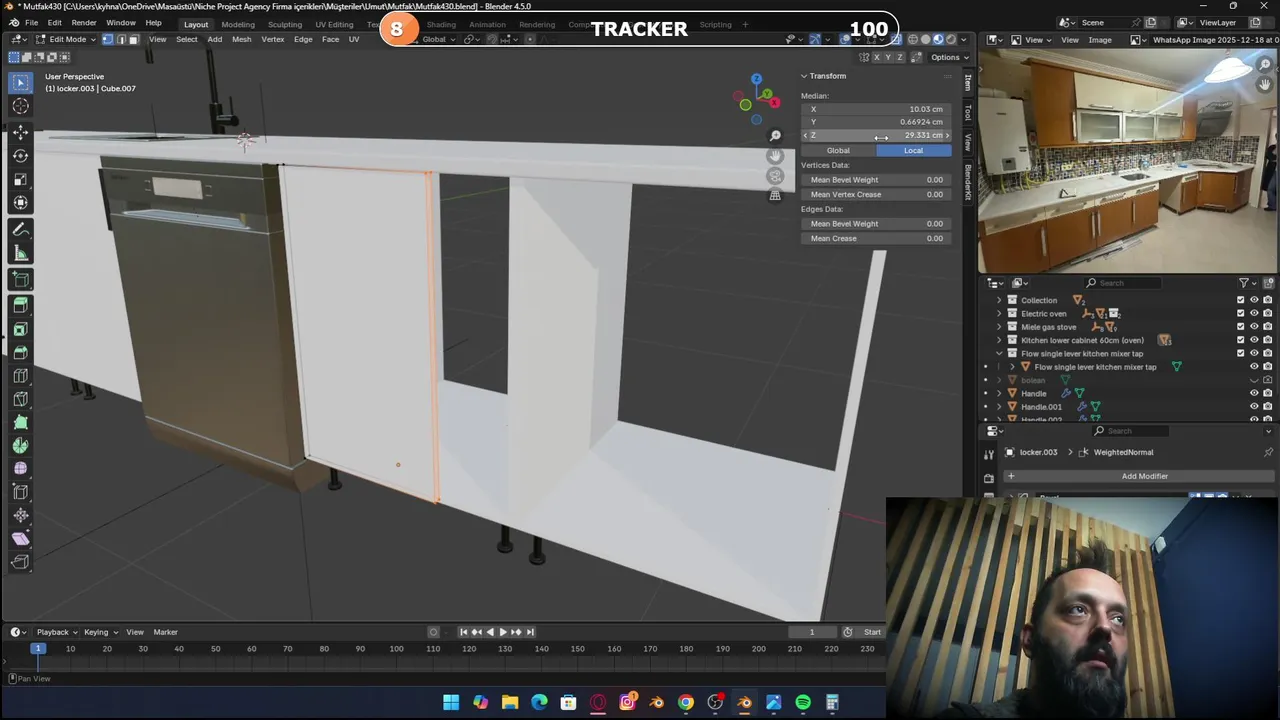Open the Edit Mode dropdown
This screenshot has height=720, width=1280.
pos(66,39)
